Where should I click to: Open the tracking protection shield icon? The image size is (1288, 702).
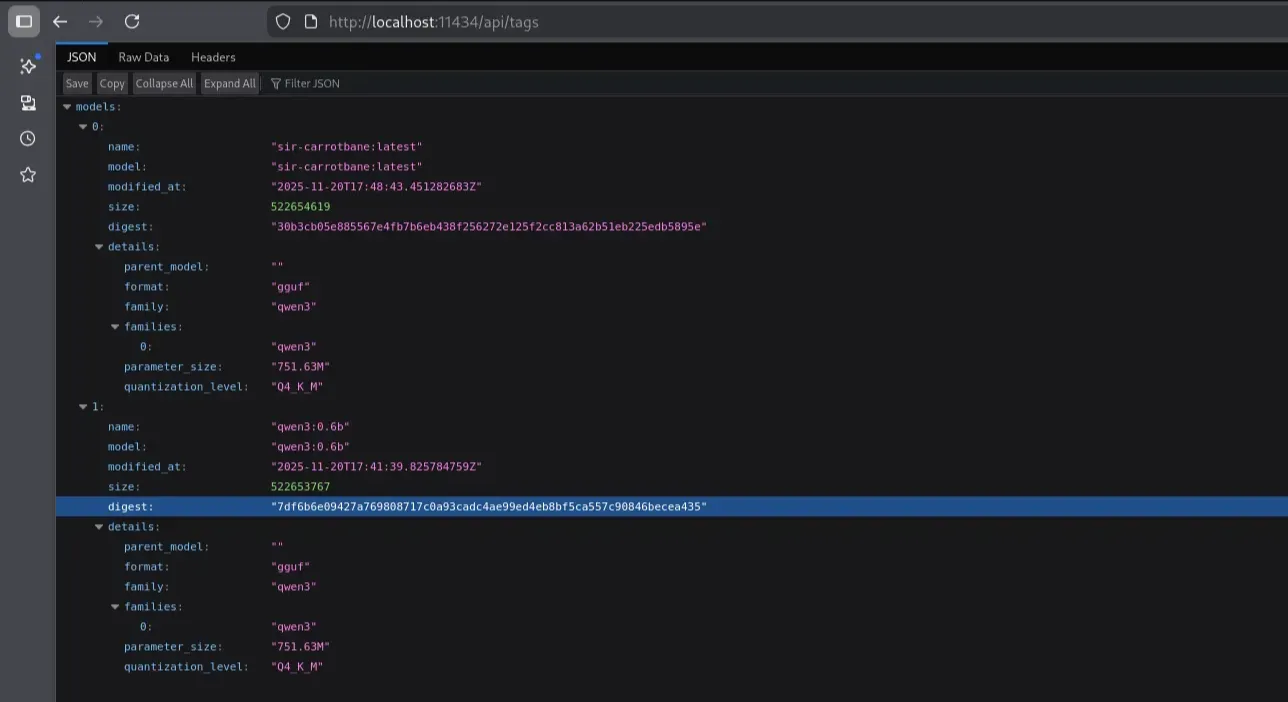(283, 21)
